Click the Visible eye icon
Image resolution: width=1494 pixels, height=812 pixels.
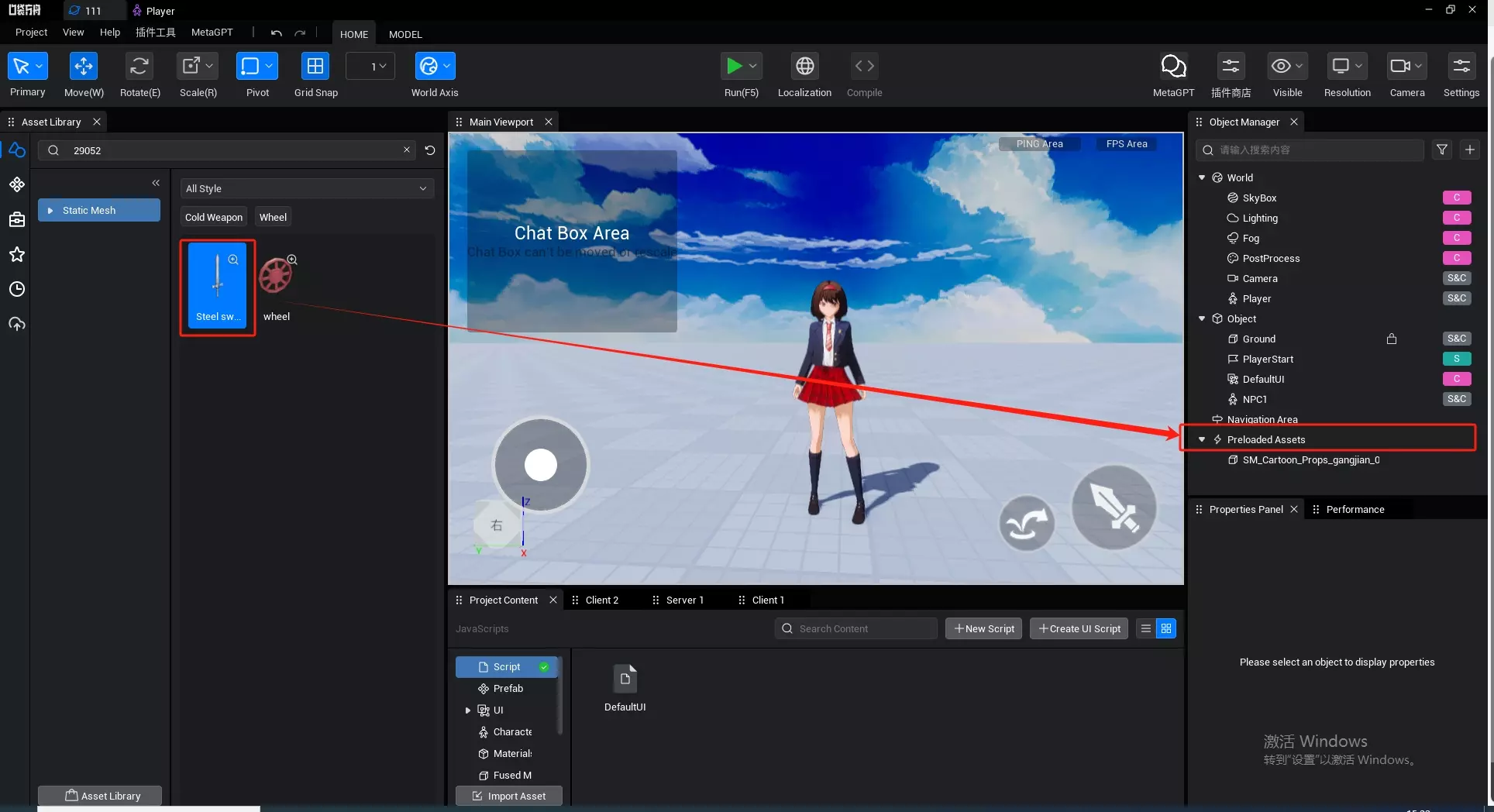tap(1281, 66)
